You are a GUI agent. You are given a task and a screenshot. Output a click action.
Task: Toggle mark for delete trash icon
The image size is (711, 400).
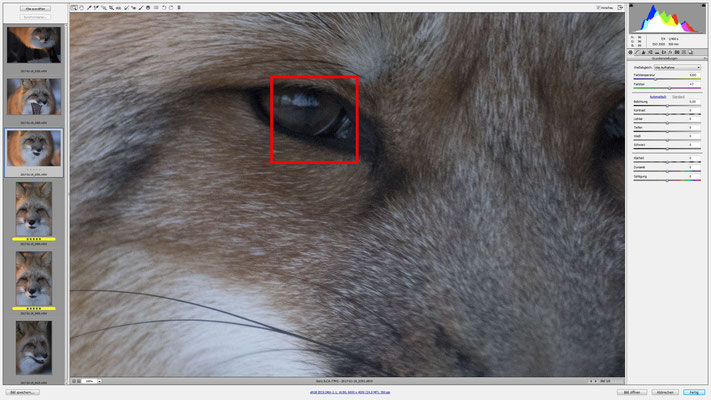coord(179,8)
